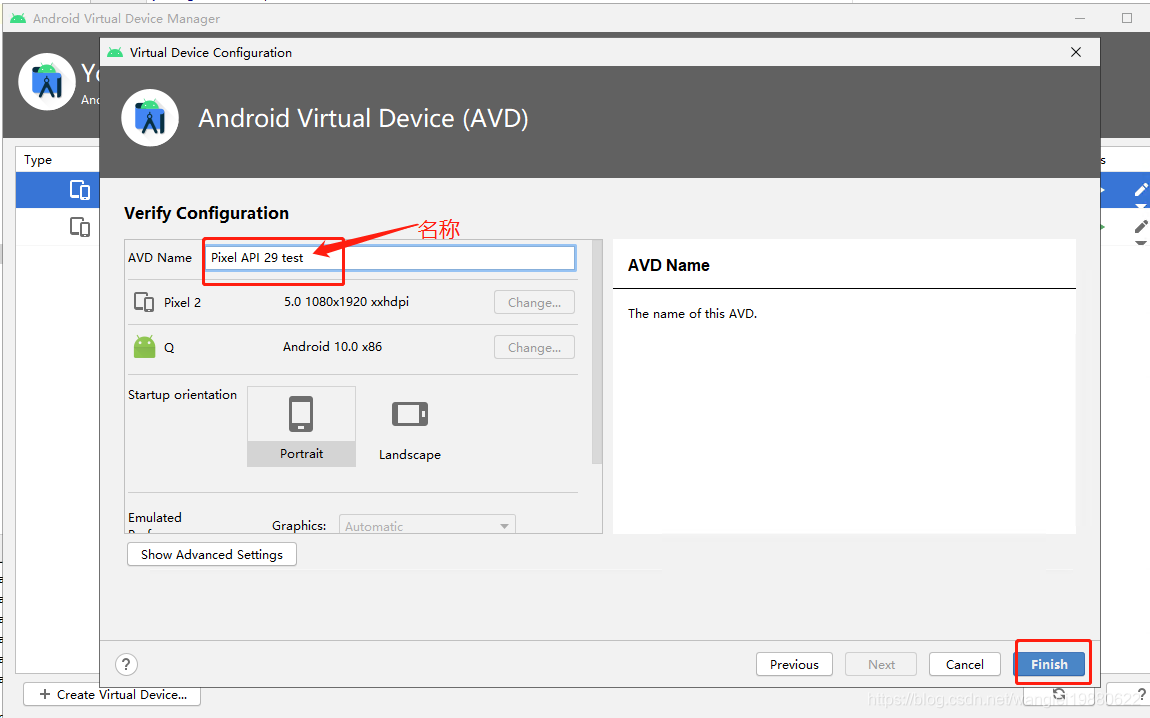Click the configuration panel vertical scrollbar
The height and width of the screenshot is (718, 1150).
point(596,352)
